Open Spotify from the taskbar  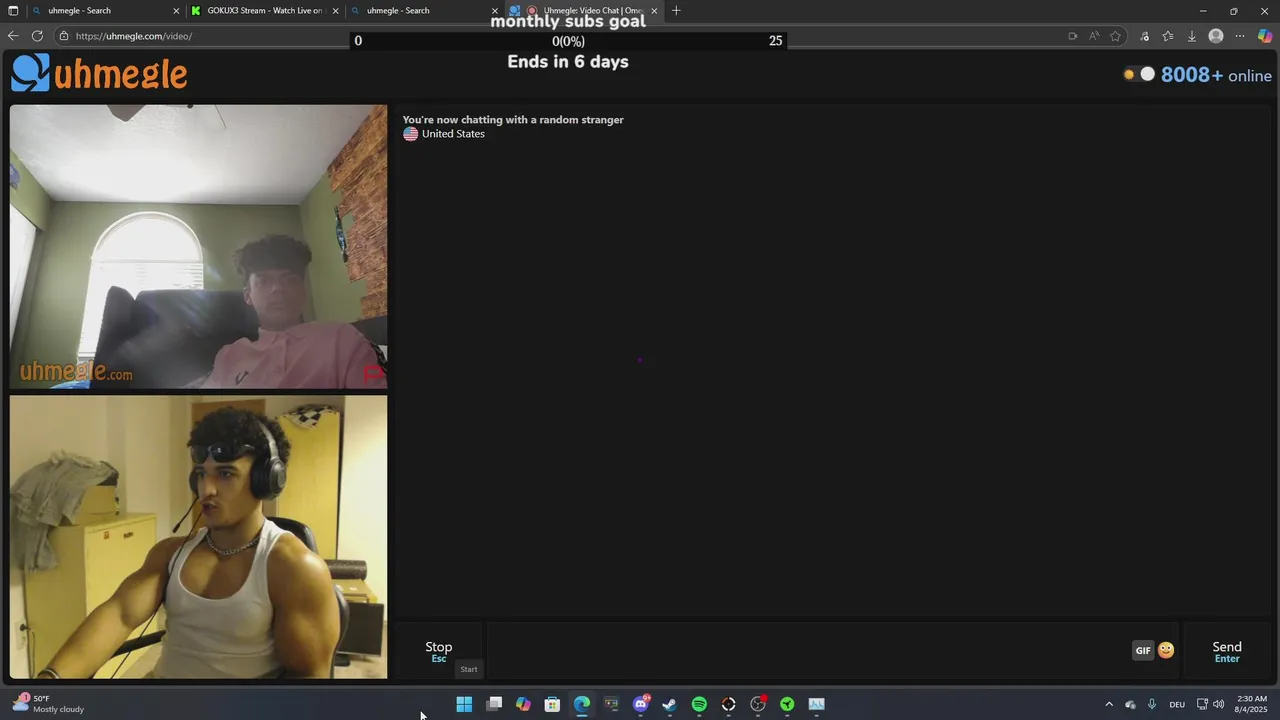(x=699, y=704)
